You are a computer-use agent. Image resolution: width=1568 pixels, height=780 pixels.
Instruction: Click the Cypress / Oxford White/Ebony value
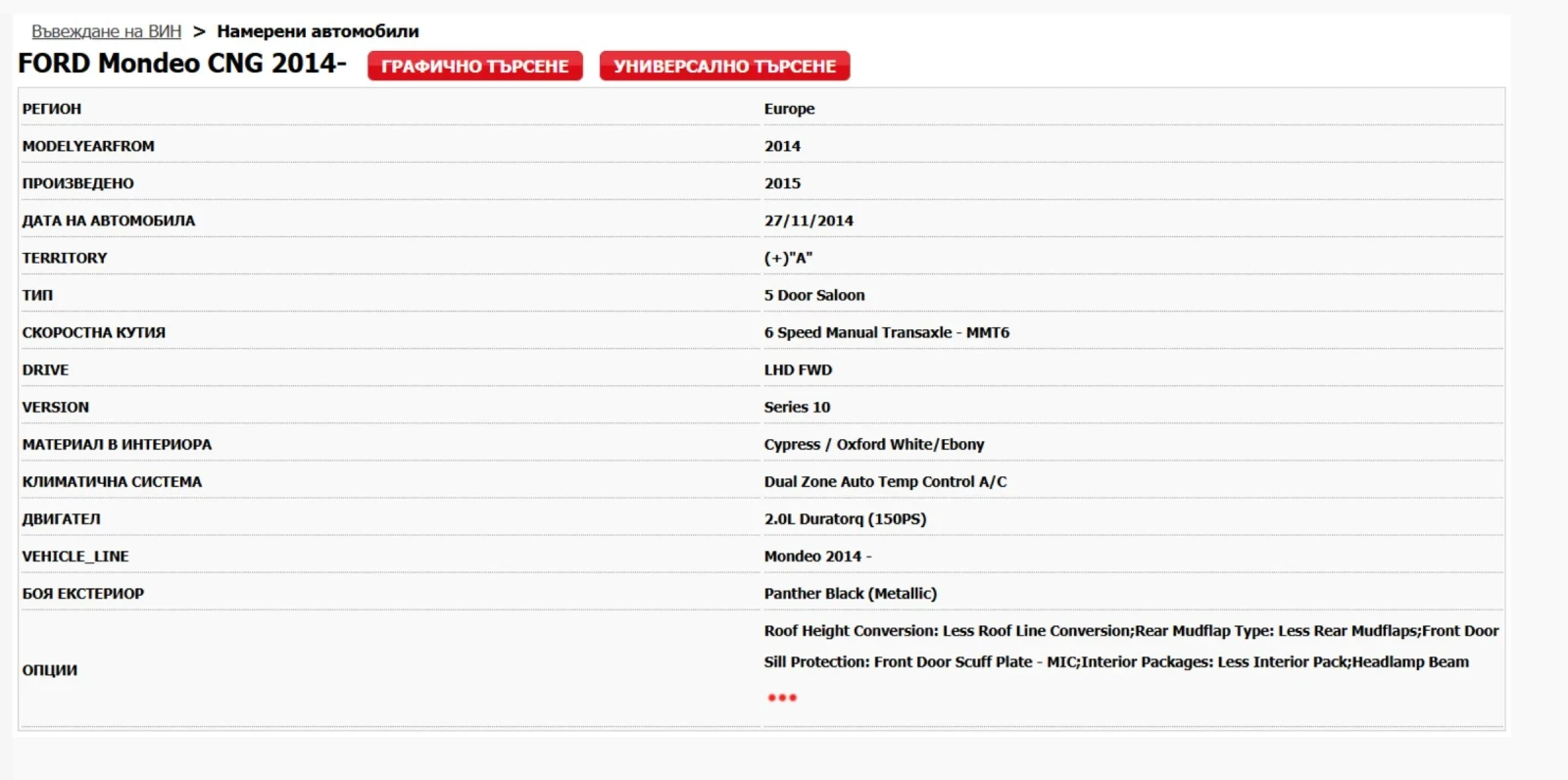[x=874, y=444]
